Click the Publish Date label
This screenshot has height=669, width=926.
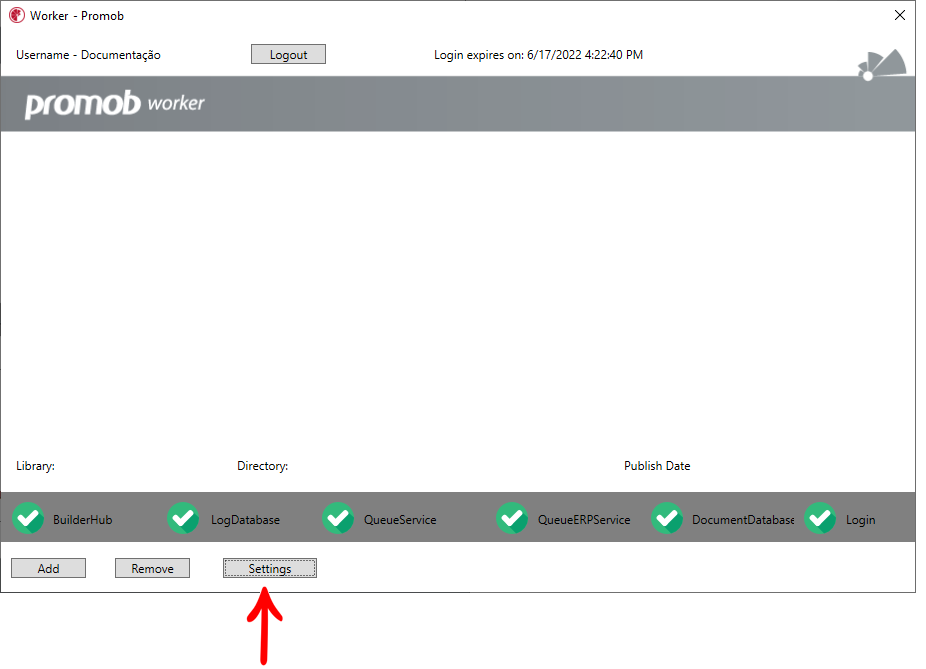click(x=657, y=466)
